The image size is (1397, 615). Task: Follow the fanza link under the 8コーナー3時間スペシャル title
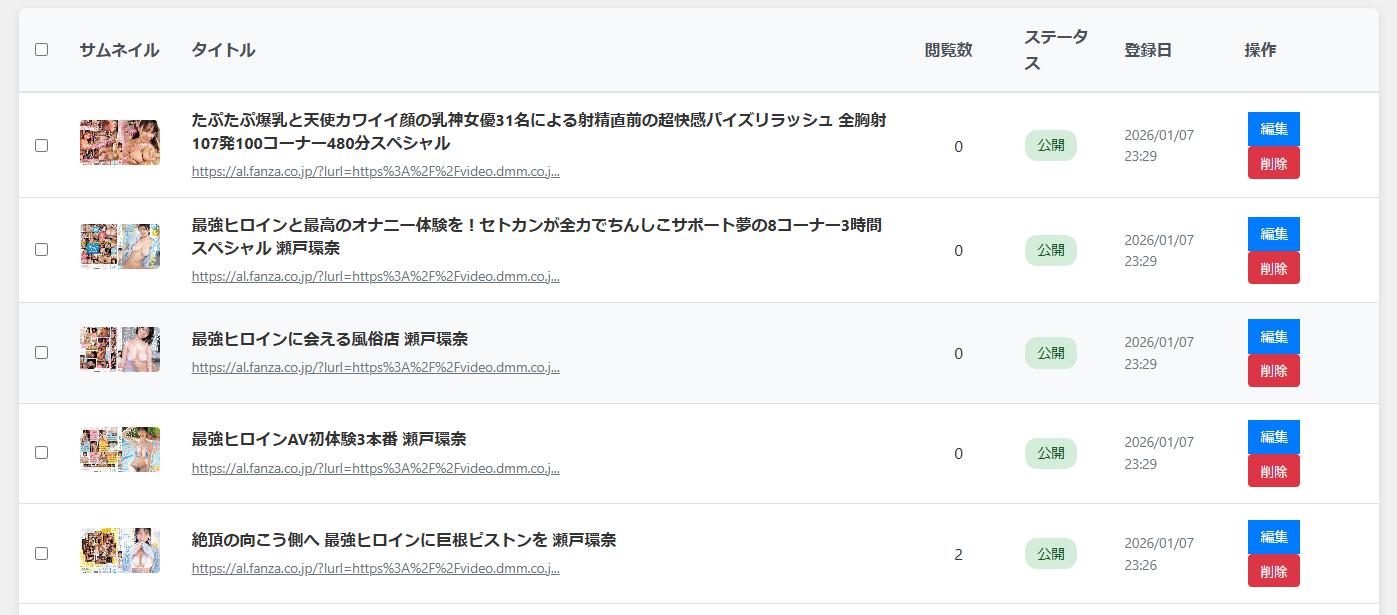pyautogui.click(x=375, y=276)
